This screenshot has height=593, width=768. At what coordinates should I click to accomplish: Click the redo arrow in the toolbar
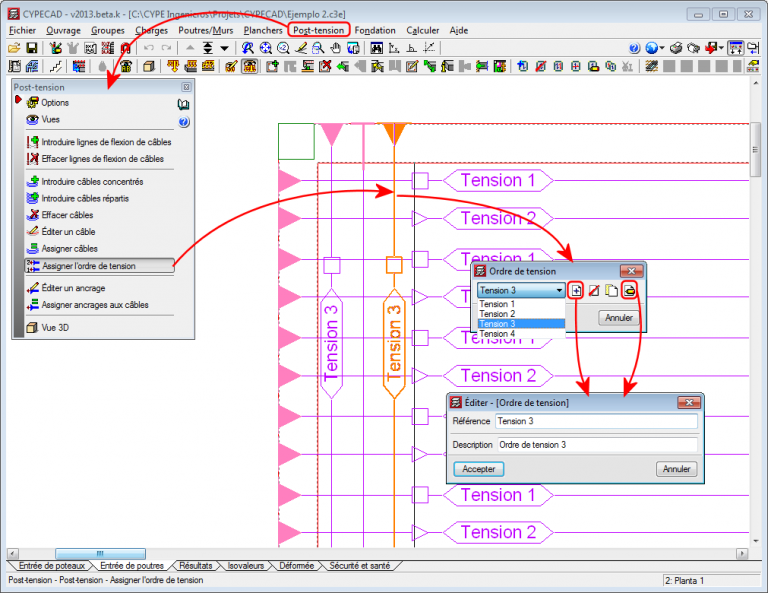167,48
